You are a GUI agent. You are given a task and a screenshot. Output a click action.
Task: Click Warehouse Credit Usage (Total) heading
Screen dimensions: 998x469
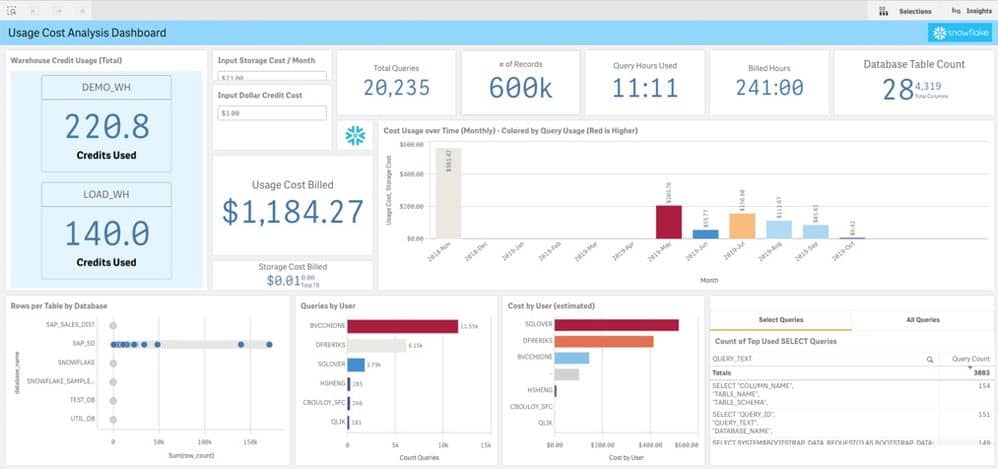[66, 60]
